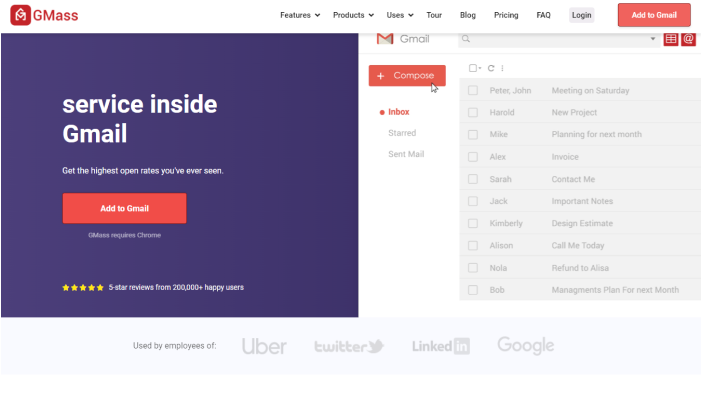Click the Gmail wordmark text
Screen dimensions: 701x400
coord(414,39)
